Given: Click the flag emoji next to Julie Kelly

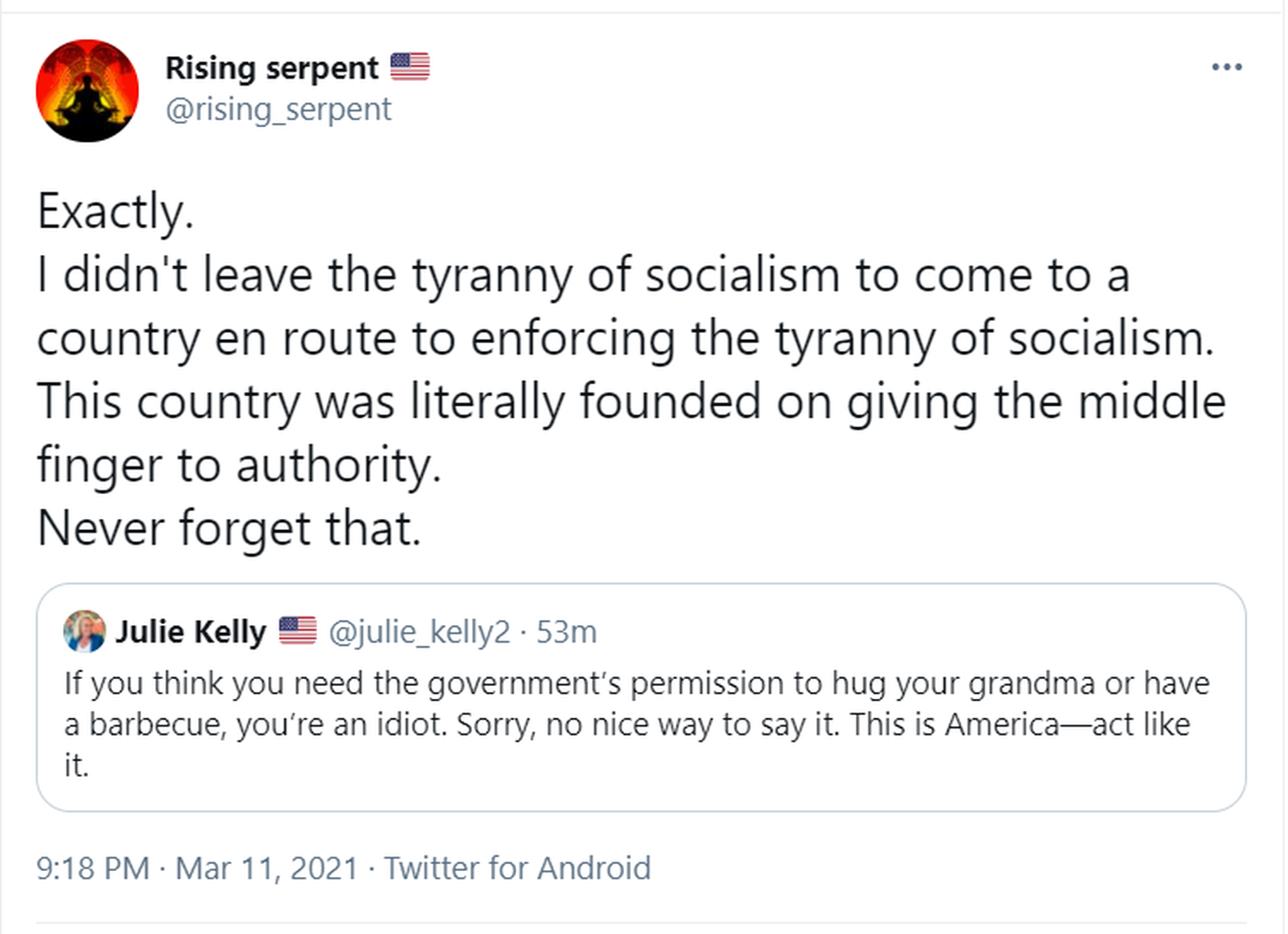Looking at the screenshot, I should (297, 630).
